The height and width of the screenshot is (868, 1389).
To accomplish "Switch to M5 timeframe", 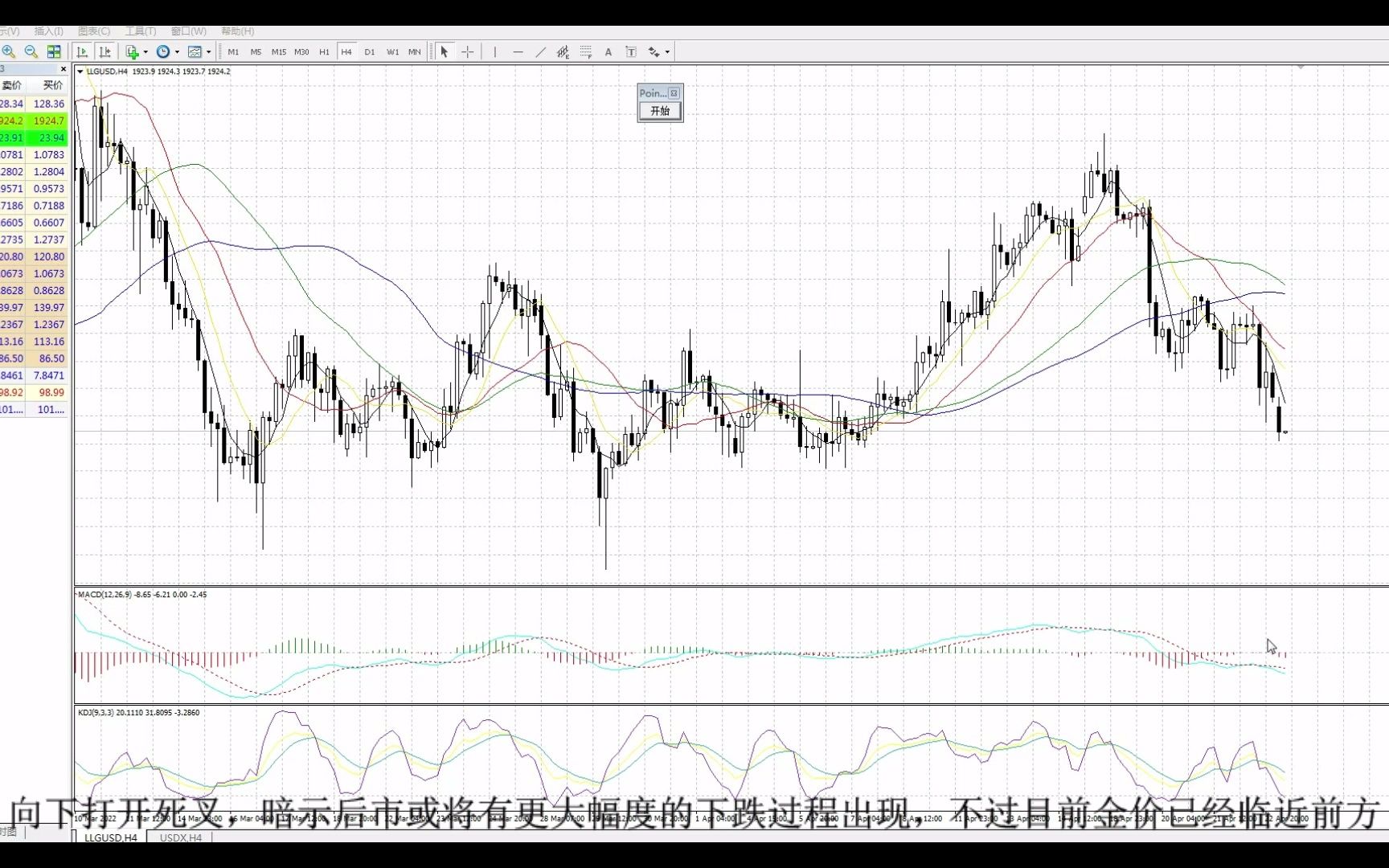I will click(x=256, y=51).
